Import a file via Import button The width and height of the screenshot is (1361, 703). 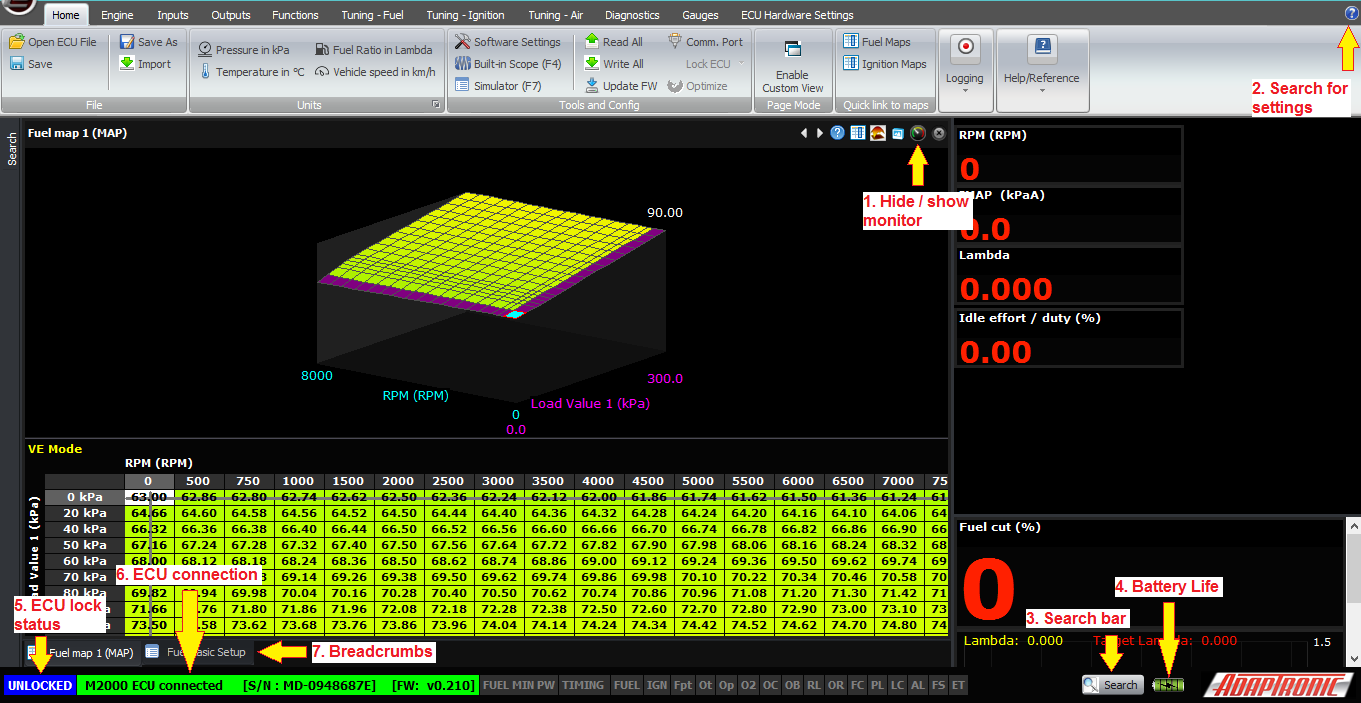point(145,64)
